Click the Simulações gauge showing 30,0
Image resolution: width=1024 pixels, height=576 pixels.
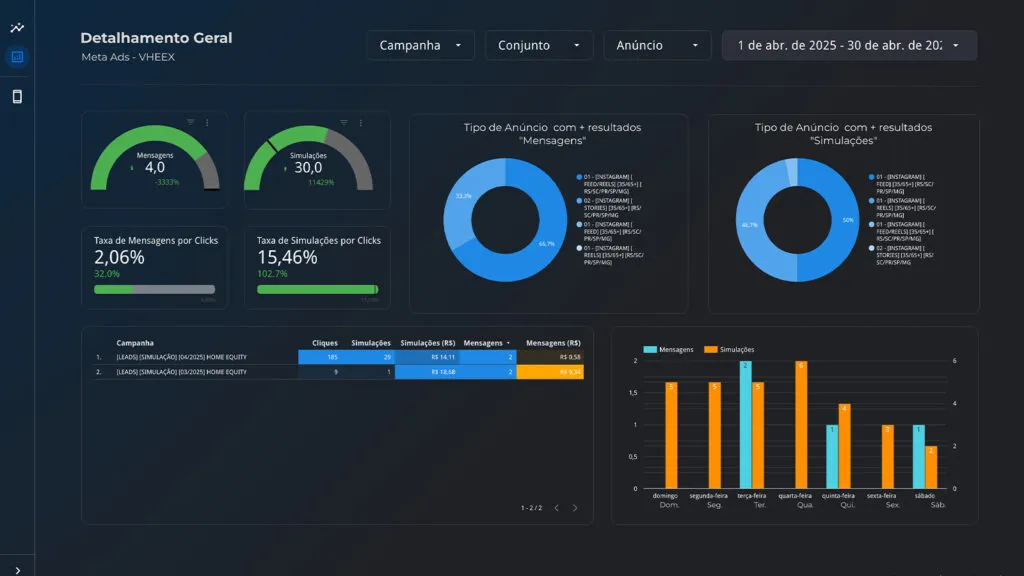coord(308,158)
